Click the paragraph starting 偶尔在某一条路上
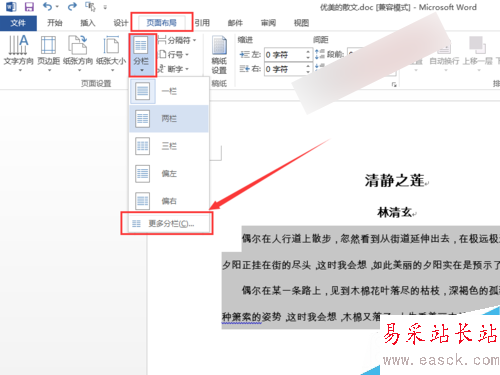 tap(371, 291)
